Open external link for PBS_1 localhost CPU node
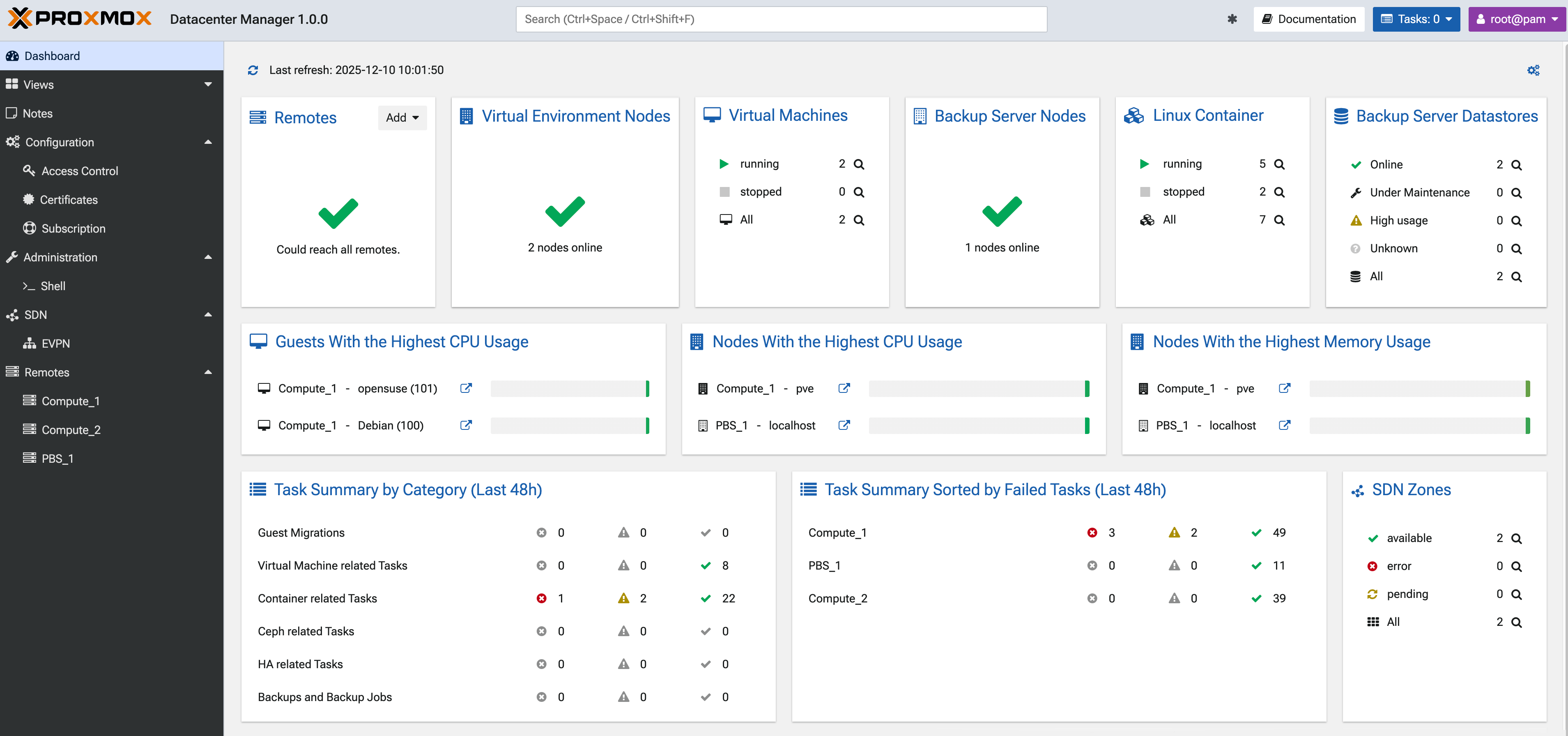 tap(844, 425)
